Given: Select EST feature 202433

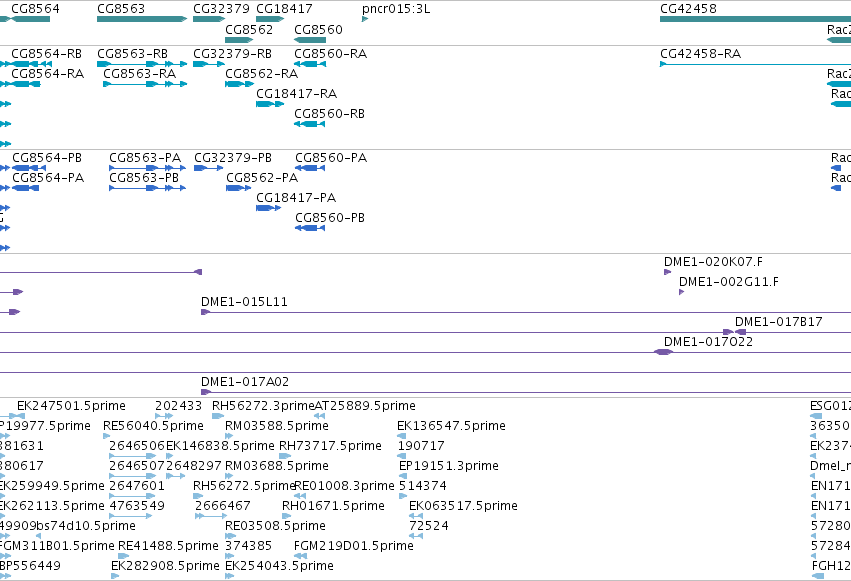Looking at the screenshot, I should pos(164,416).
